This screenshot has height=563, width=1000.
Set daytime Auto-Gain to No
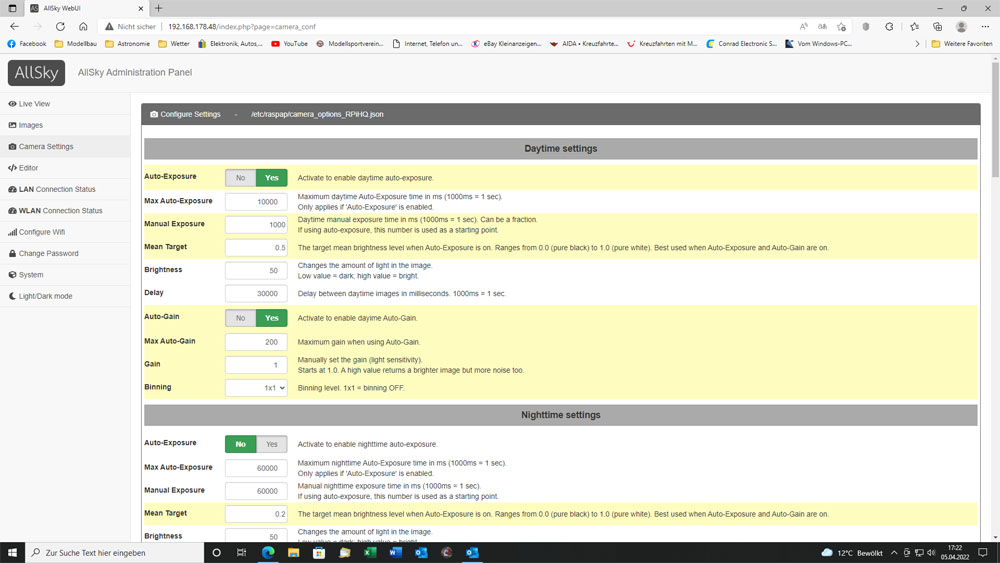pyautogui.click(x=240, y=318)
